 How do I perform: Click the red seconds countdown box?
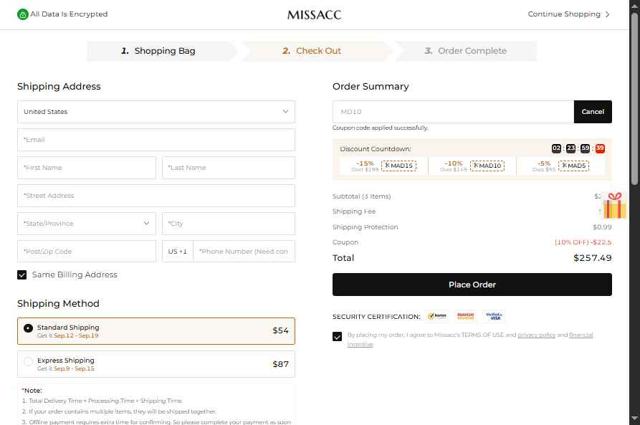tap(600, 149)
